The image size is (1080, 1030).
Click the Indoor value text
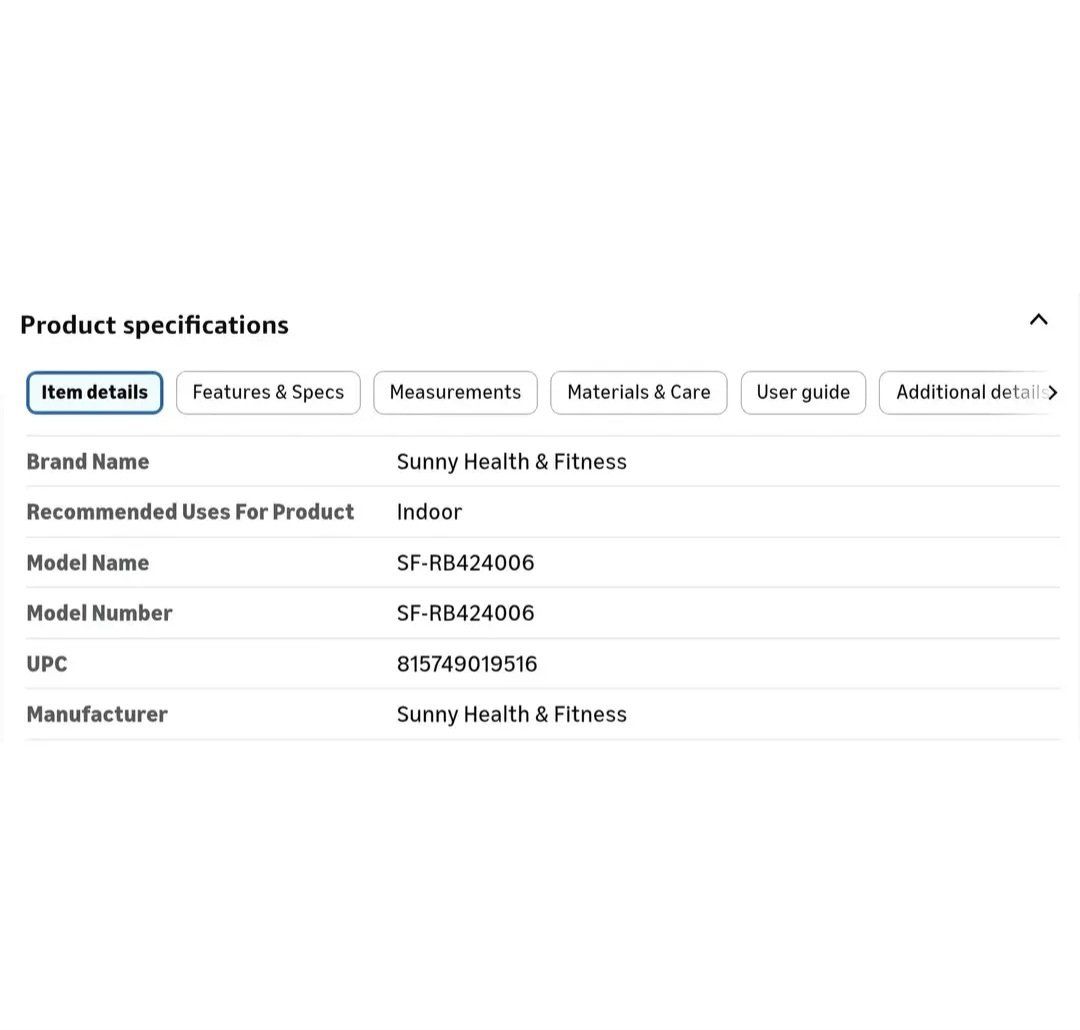tap(429, 511)
